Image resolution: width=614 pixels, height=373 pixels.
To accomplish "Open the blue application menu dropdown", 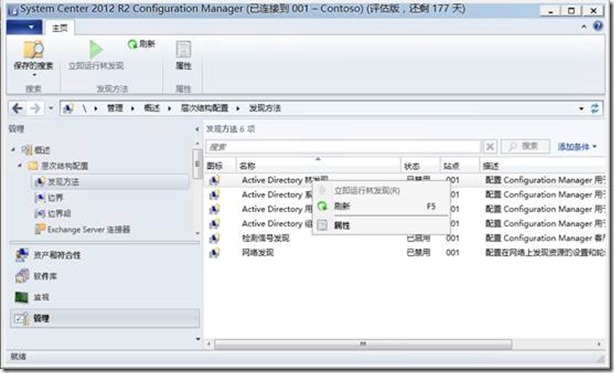I will (x=24, y=27).
